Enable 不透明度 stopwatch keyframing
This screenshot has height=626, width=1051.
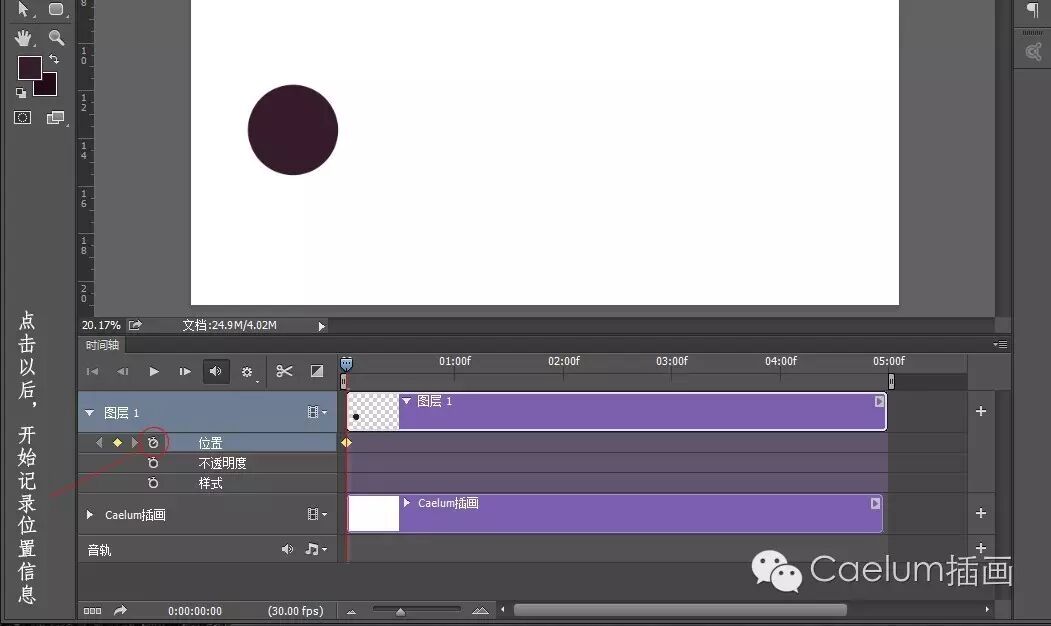point(153,462)
